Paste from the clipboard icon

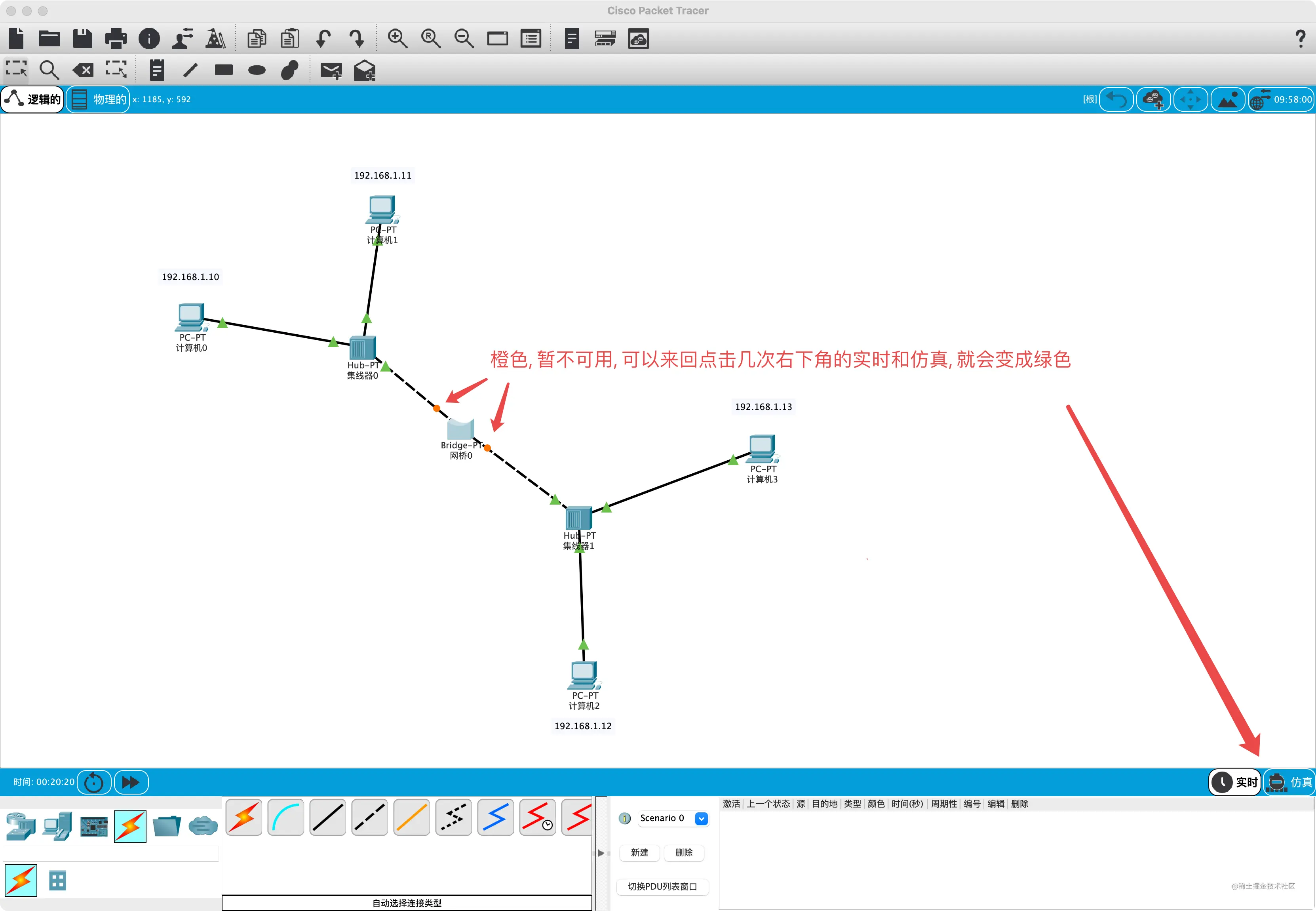[290, 38]
